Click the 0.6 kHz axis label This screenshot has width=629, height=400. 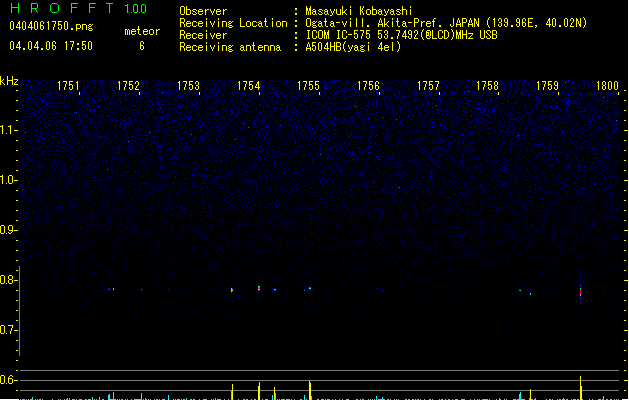[8, 380]
